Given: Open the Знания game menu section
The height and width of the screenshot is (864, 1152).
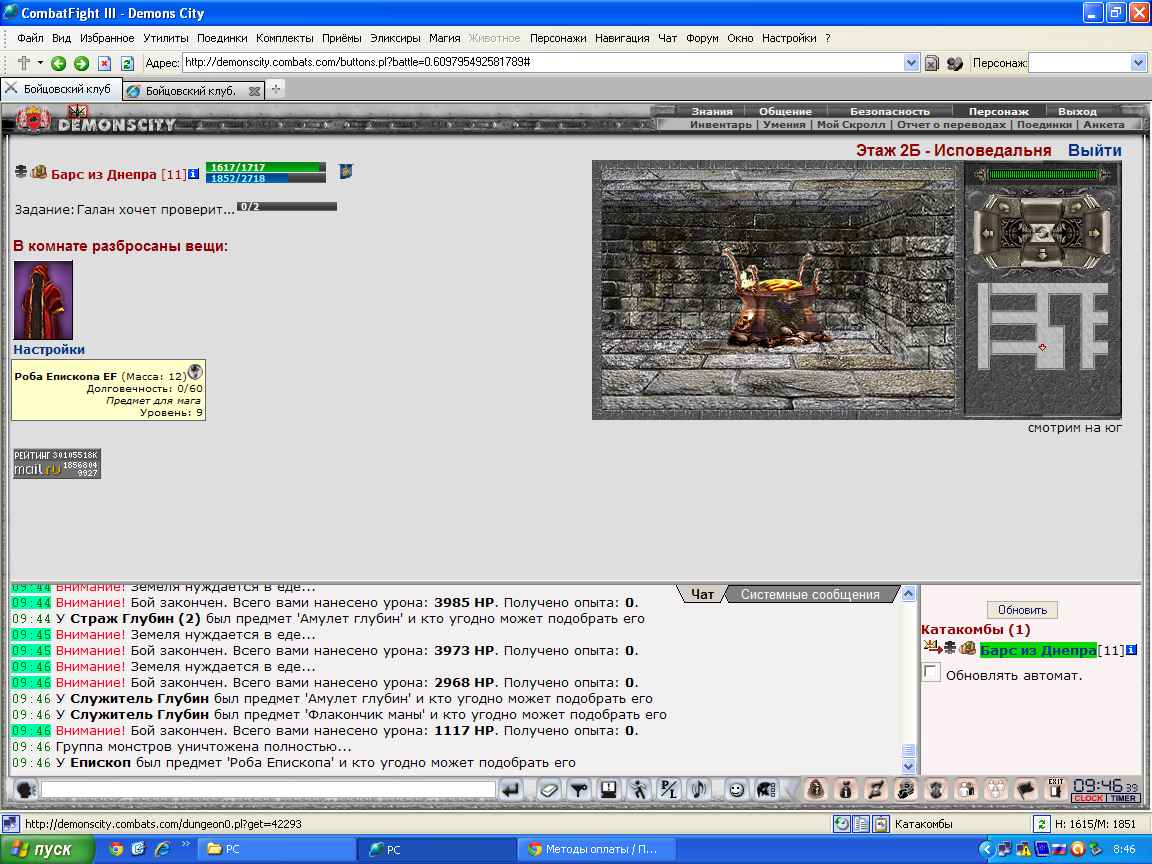Looking at the screenshot, I should (x=711, y=112).
